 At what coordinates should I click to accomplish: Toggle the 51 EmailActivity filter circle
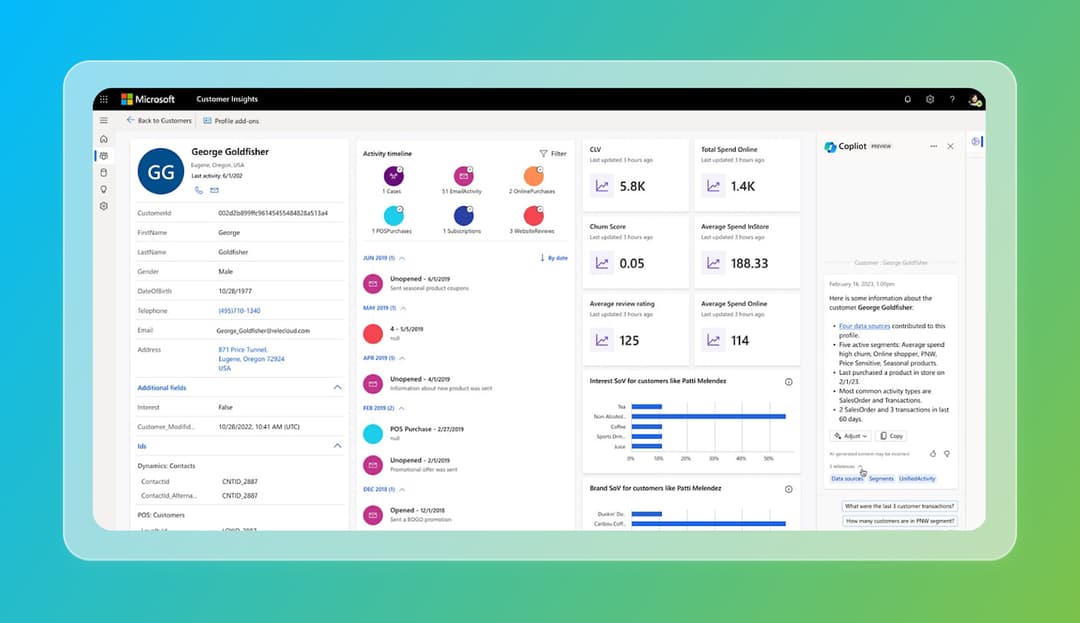[x=463, y=176]
